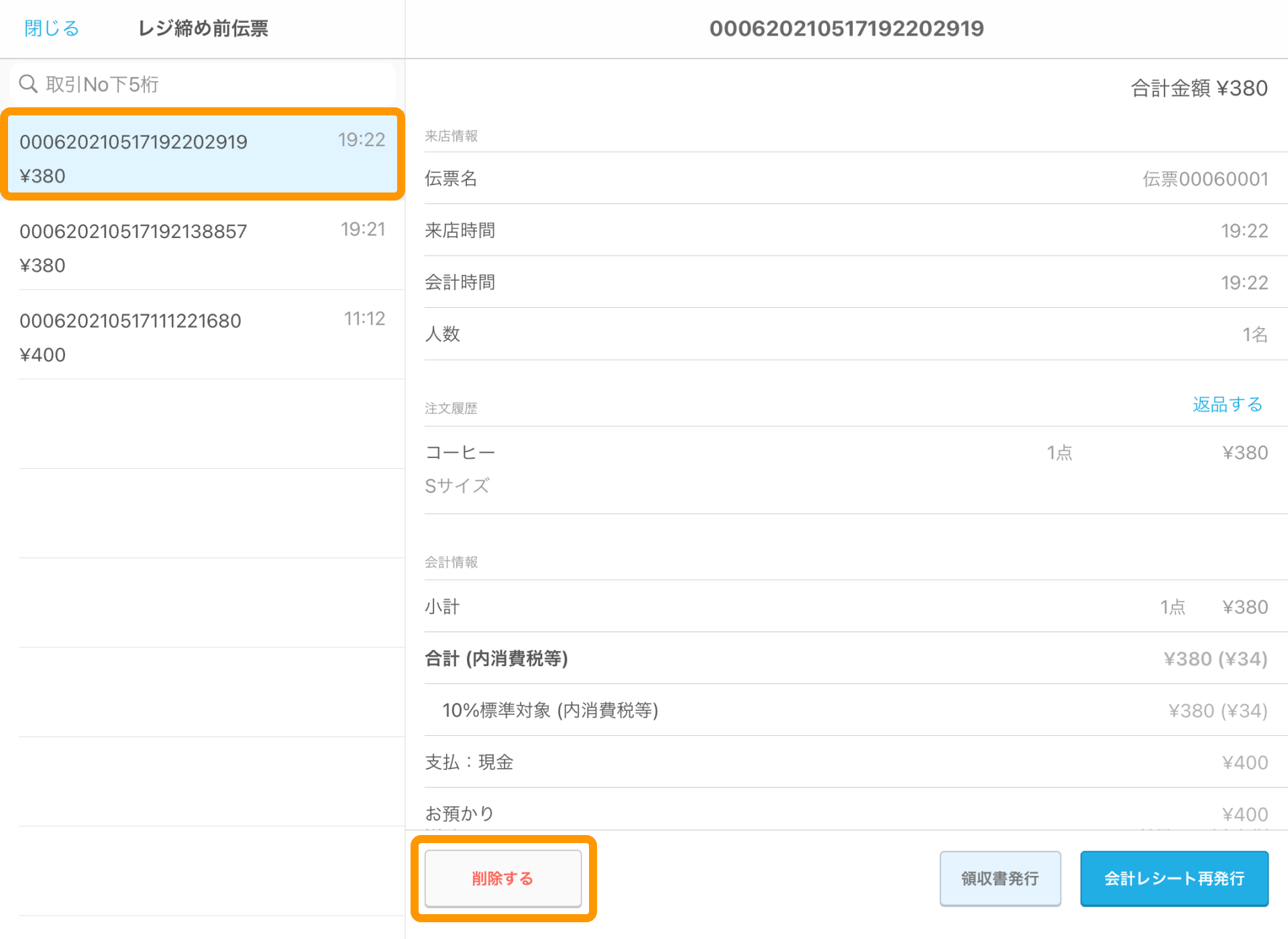The width and height of the screenshot is (1288, 939).
Task: Tap the 人数 row showing 1名
Action: point(845,334)
